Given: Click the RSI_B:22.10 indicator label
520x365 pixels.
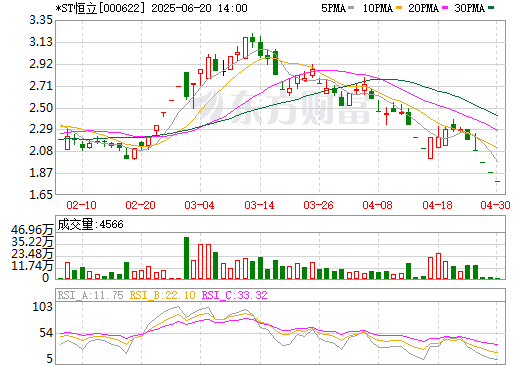Looking at the screenshot, I should click(162, 295).
